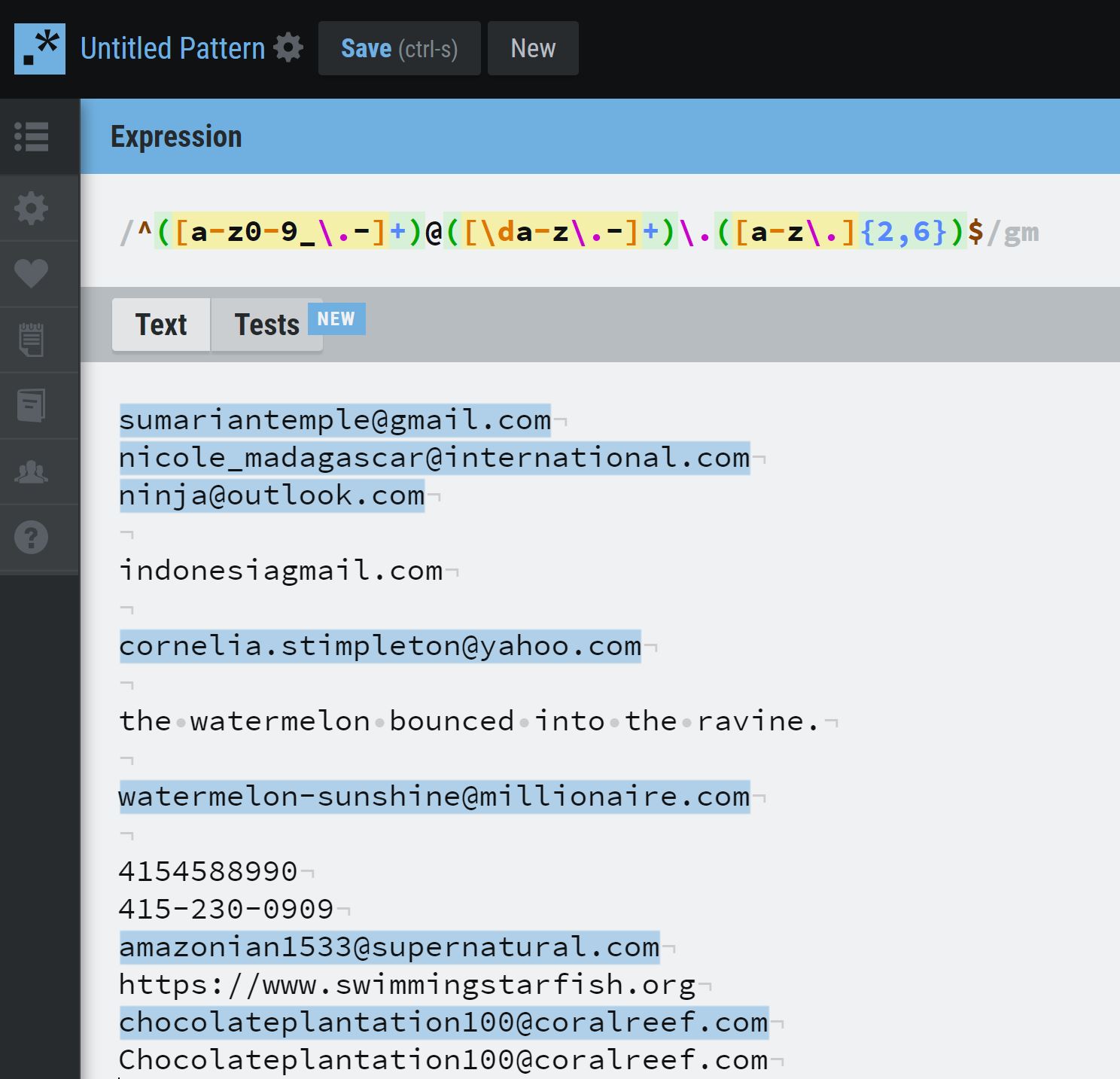
Task: Open the reference guide book icon
Action: [x=30, y=404]
